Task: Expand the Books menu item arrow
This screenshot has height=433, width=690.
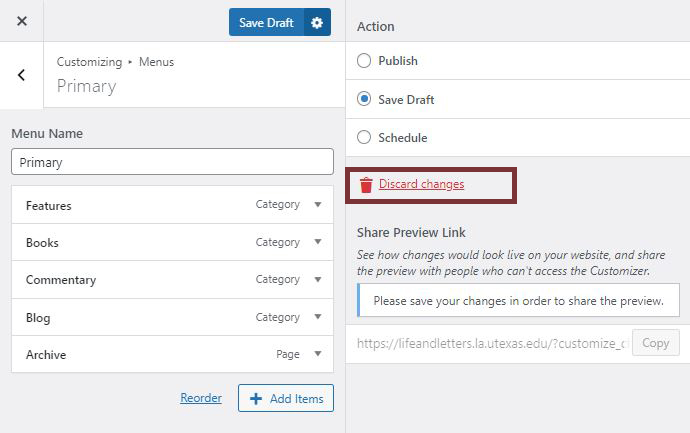Action: [318, 242]
